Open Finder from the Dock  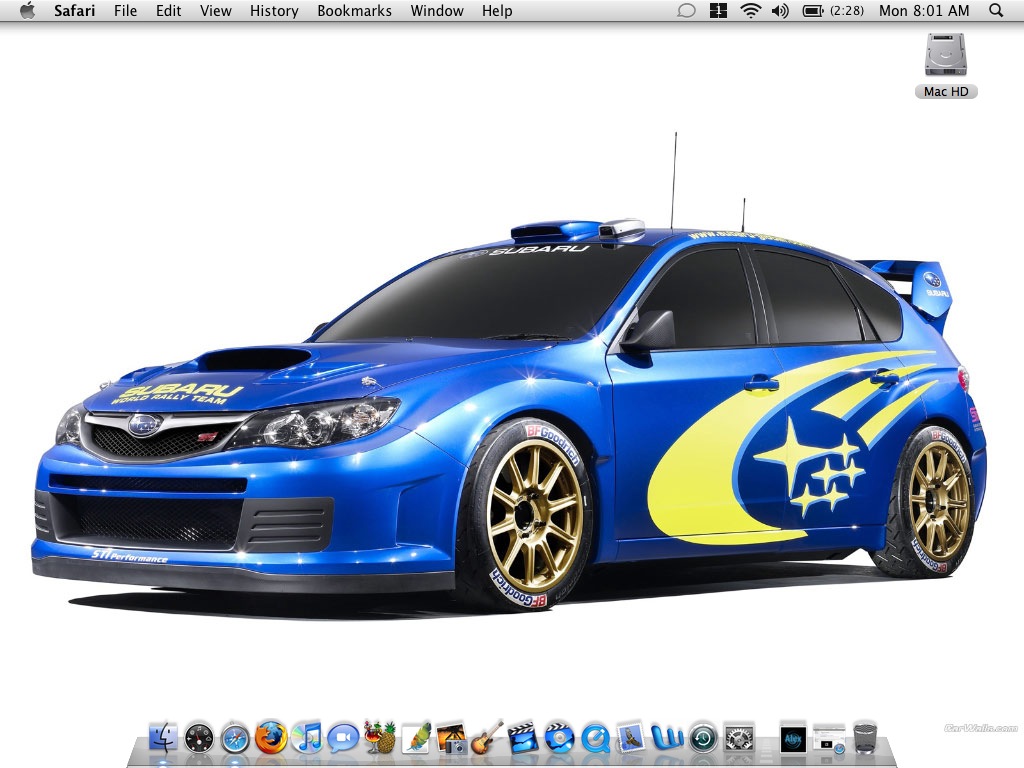163,738
